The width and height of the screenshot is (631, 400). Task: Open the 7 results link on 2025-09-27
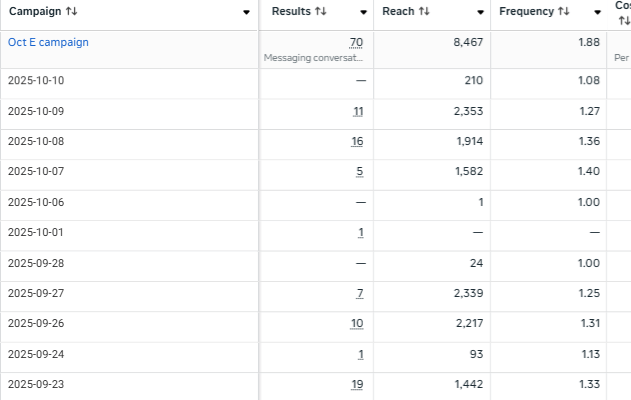360,294
